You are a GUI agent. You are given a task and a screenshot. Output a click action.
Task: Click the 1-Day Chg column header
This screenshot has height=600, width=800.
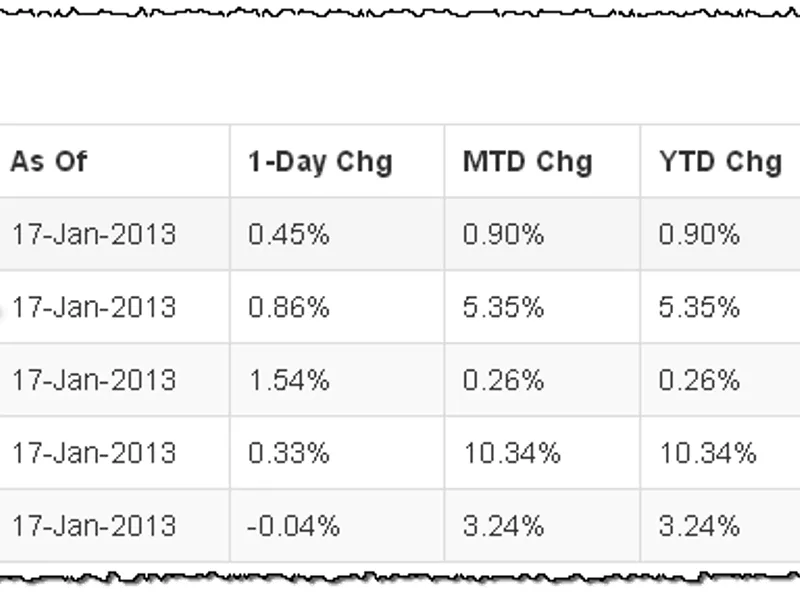coord(320,163)
